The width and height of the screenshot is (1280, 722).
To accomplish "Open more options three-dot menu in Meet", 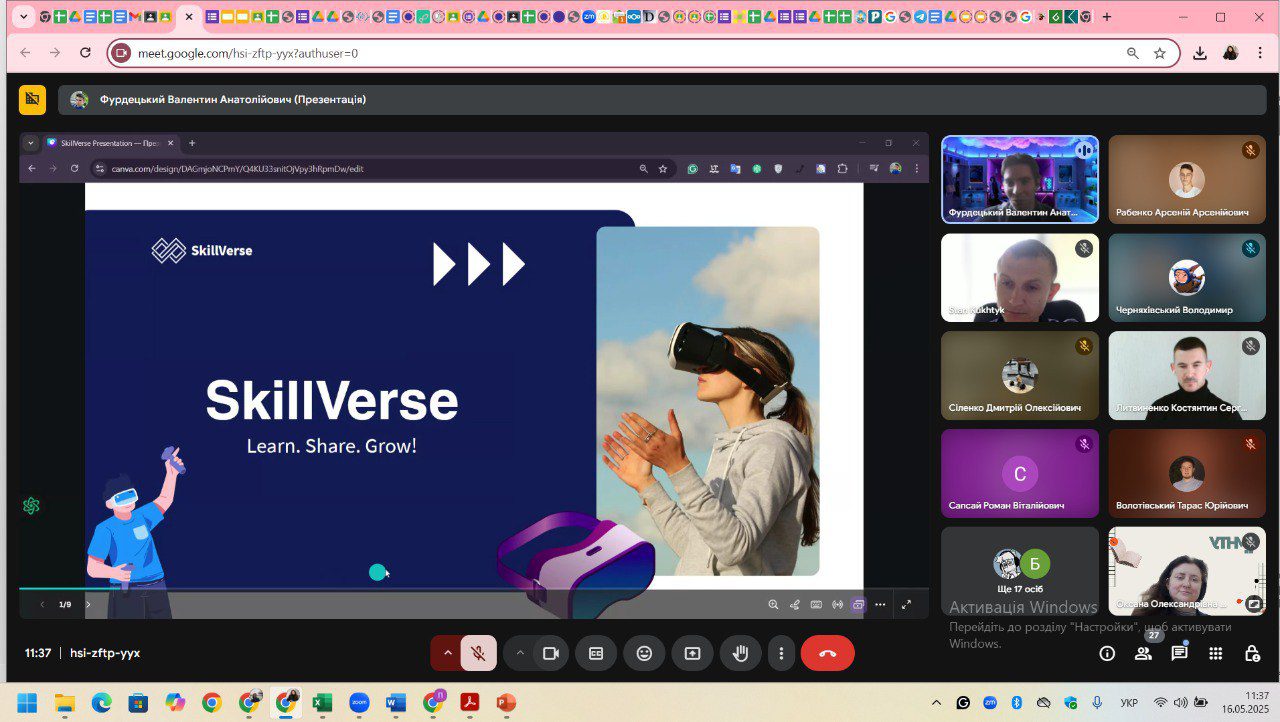I will [781, 653].
